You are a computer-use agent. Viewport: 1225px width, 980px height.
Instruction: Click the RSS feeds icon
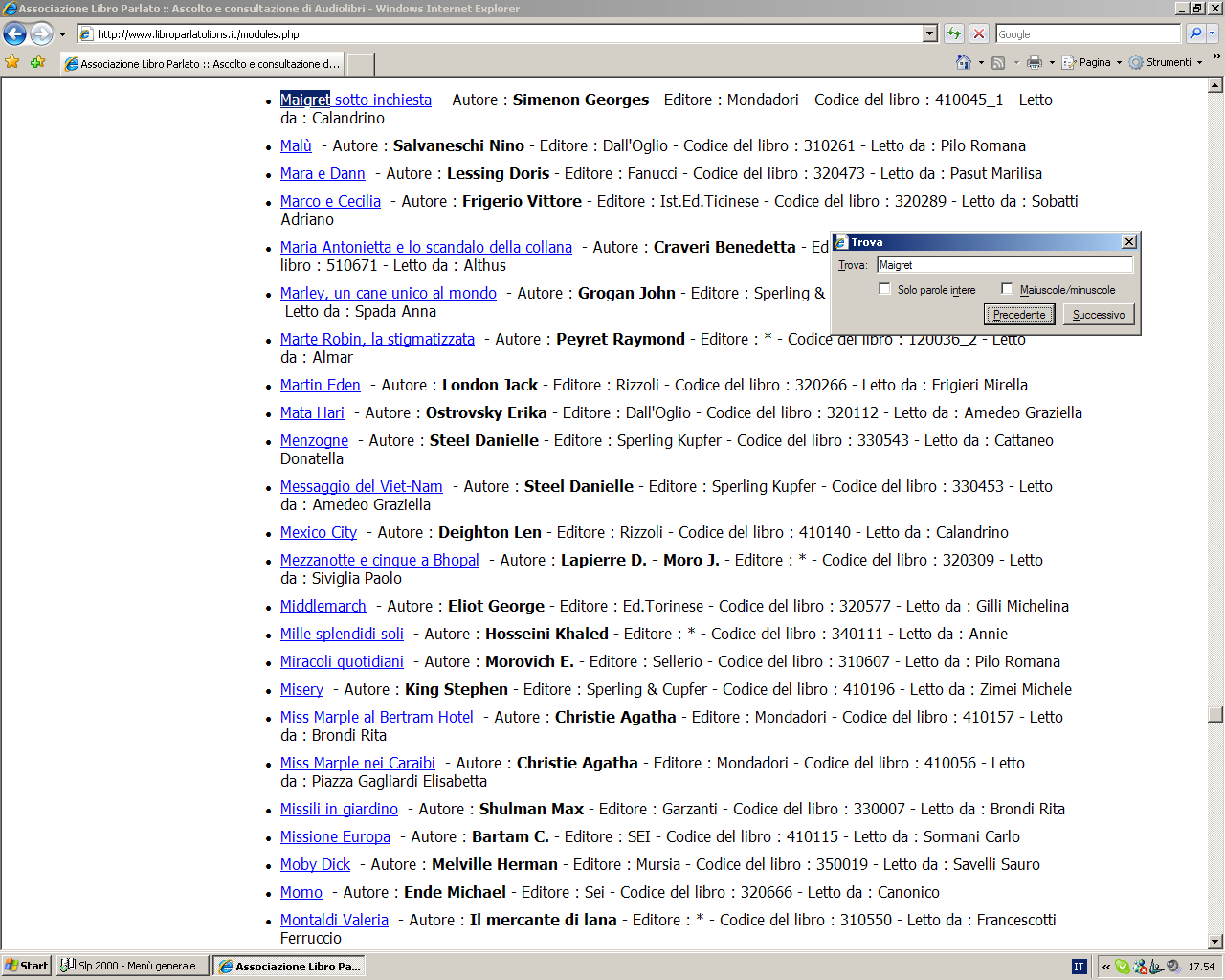(998, 62)
